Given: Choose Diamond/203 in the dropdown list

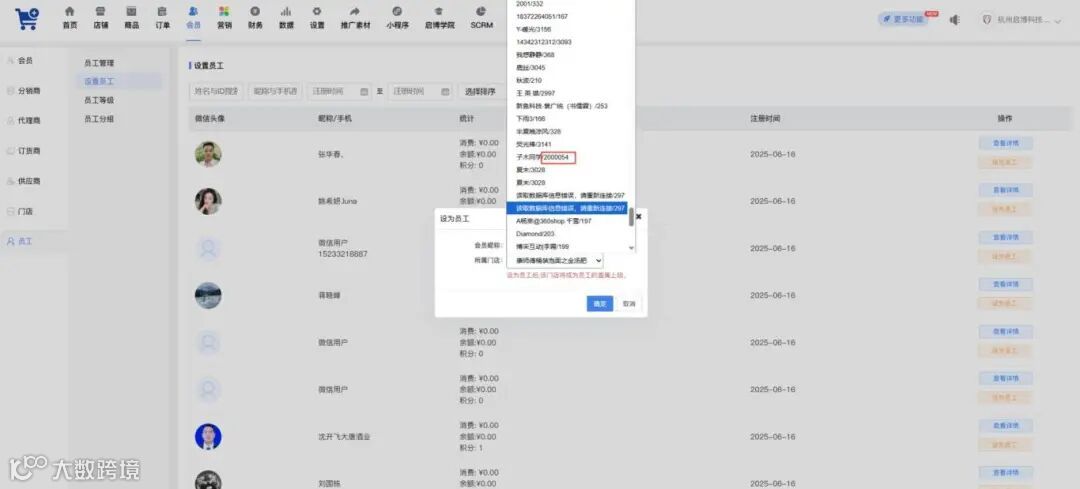Looking at the screenshot, I should coord(535,234).
